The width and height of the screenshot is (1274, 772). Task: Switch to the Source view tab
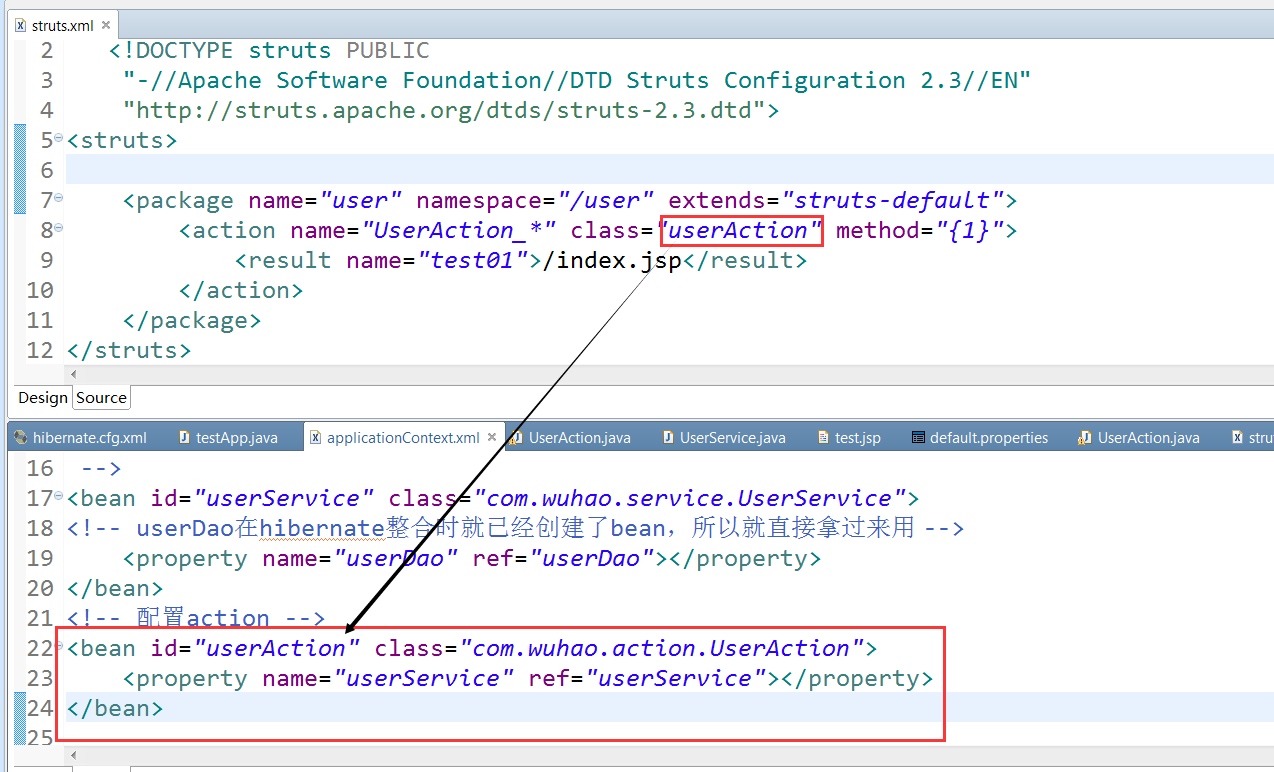coord(101,398)
